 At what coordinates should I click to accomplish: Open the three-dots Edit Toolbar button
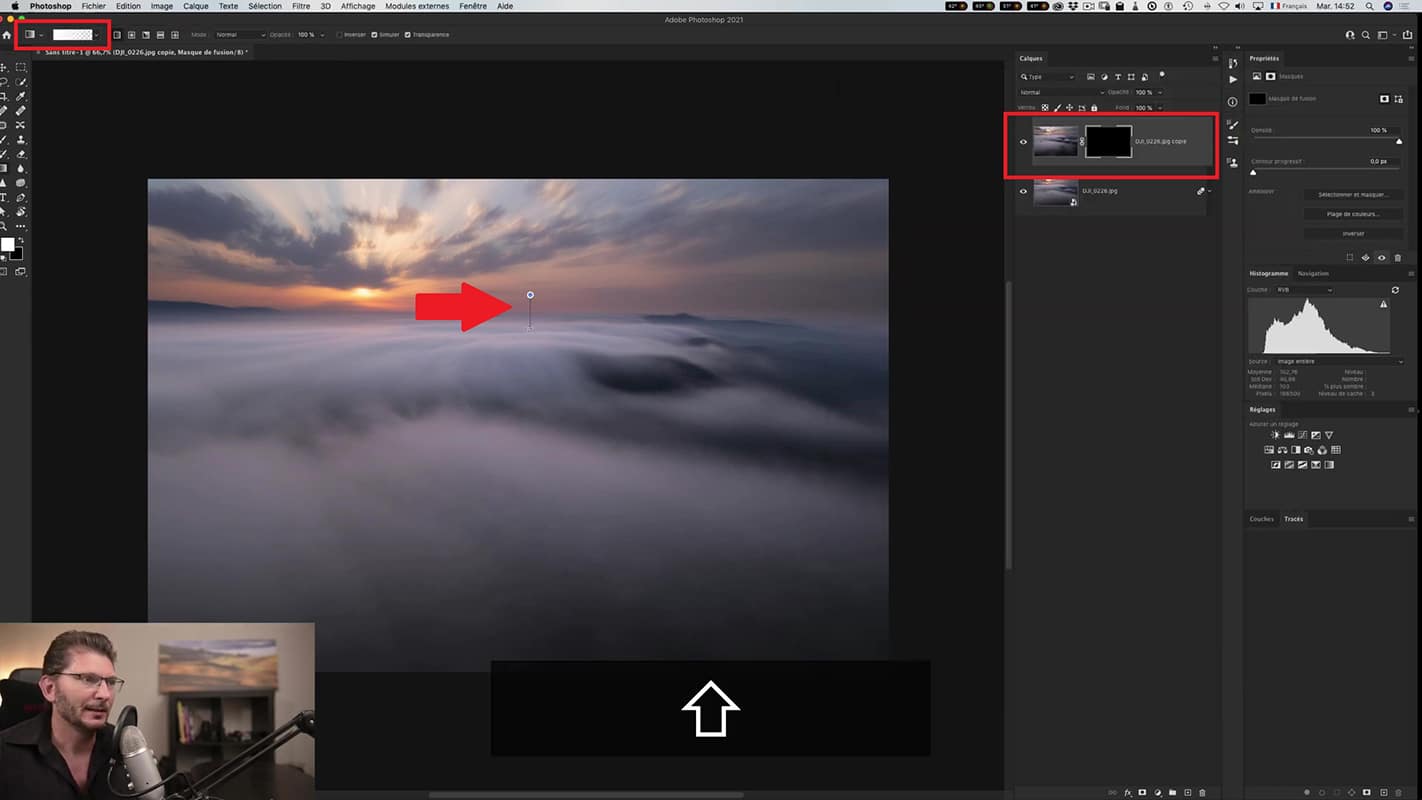(x=20, y=227)
